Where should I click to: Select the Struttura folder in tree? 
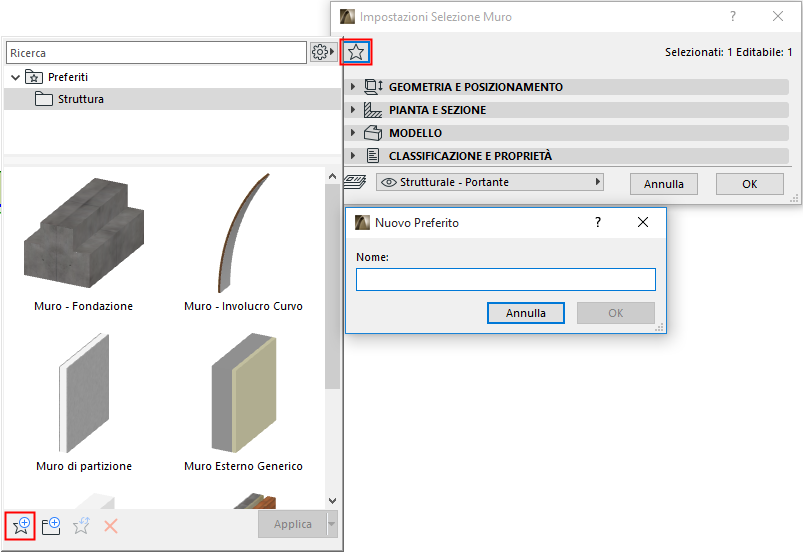coord(172,99)
